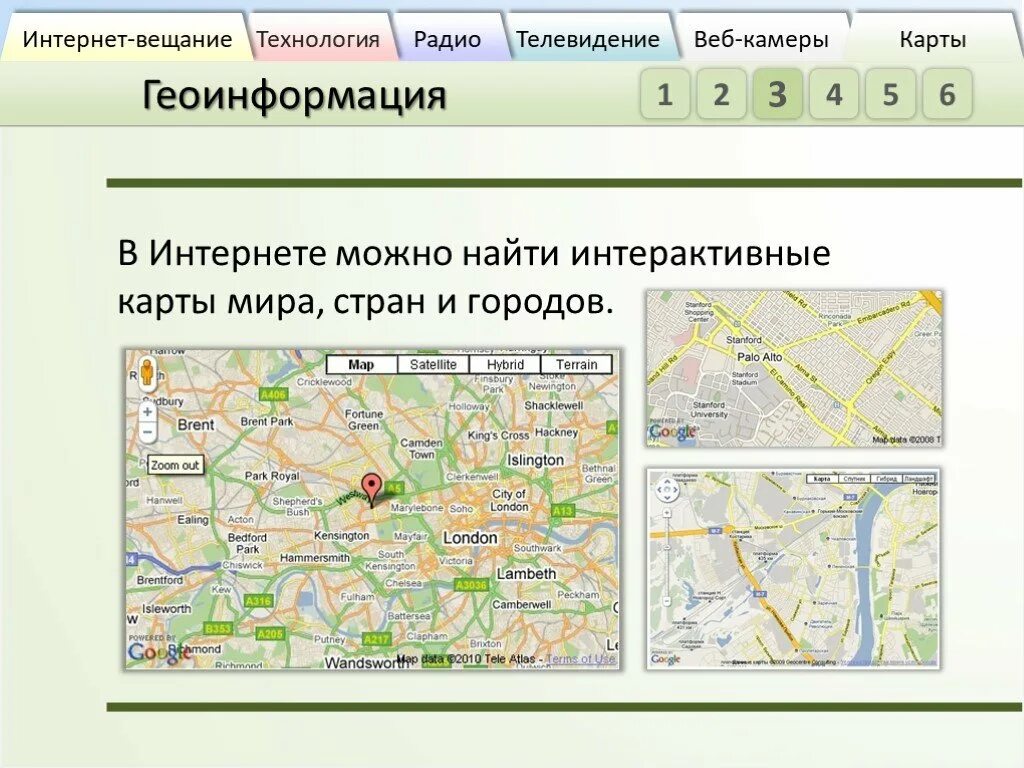1024x768 pixels.
Task: Open the Интернет-вещание tab
Action: pos(127,39)
